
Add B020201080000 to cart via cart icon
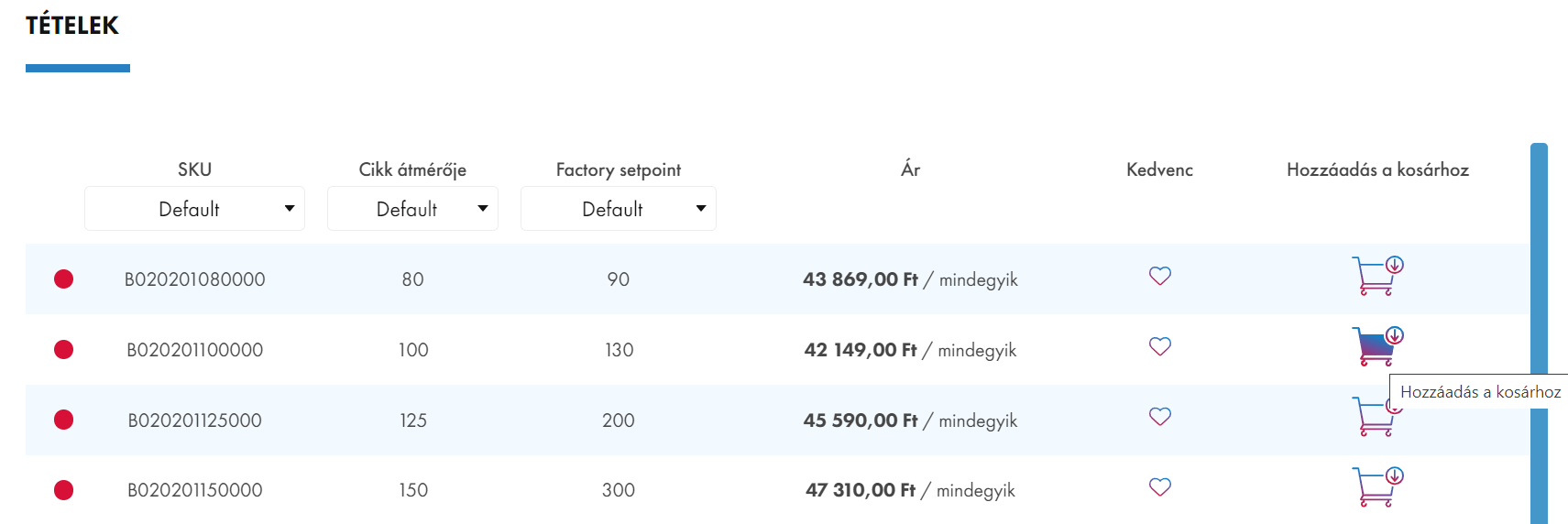1377,276
